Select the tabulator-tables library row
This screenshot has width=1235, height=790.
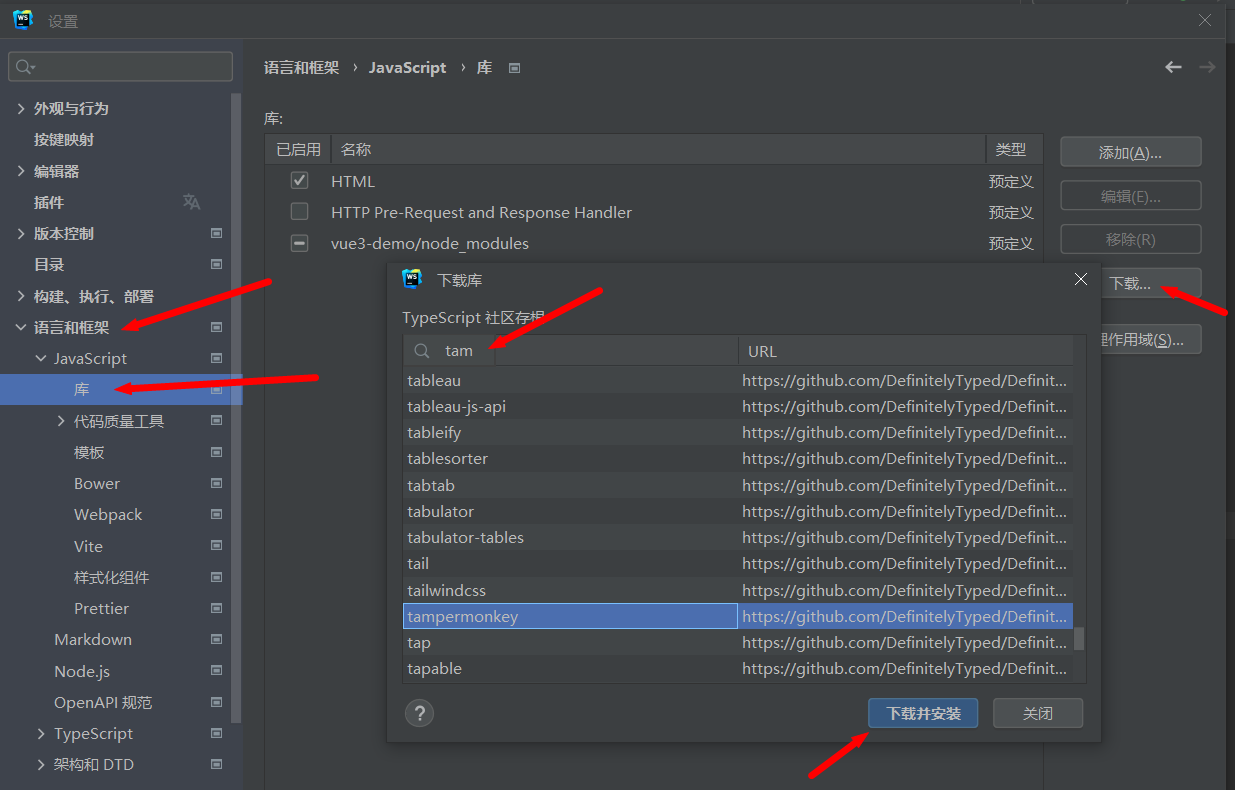[738, 537]
